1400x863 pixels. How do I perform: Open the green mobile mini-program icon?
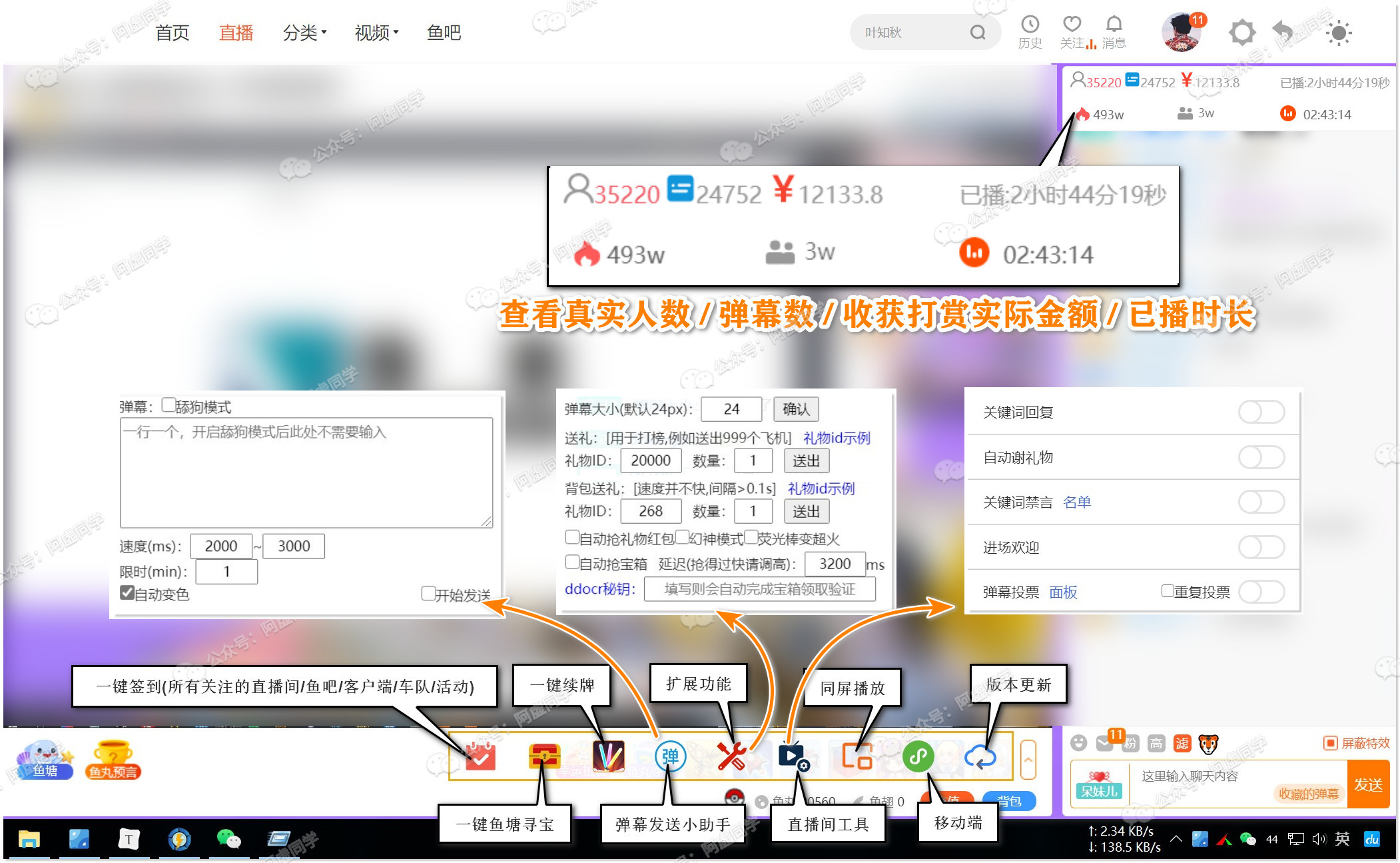[x=918, y=756]
